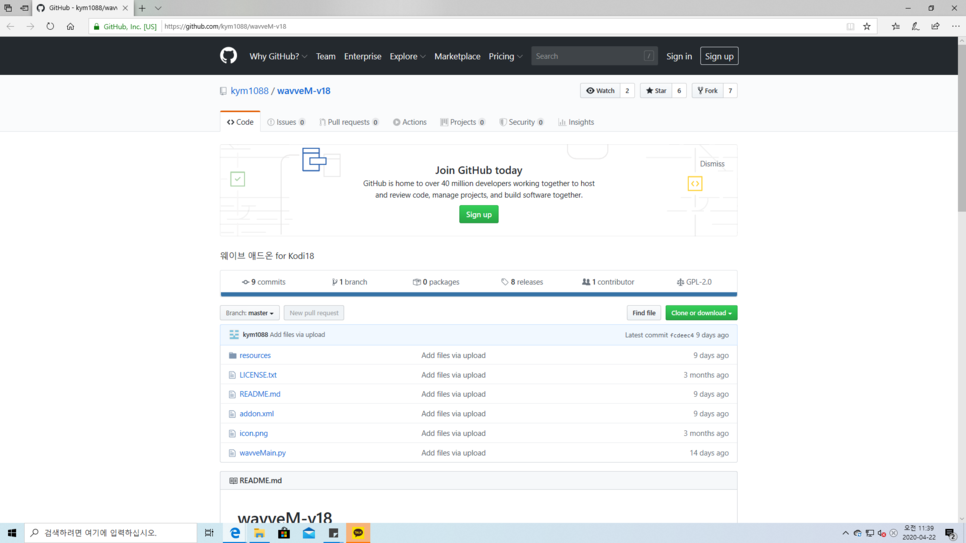966x543 pixels.
Task: Dismiss the Join GitHub banner
Action: point(712,164)
